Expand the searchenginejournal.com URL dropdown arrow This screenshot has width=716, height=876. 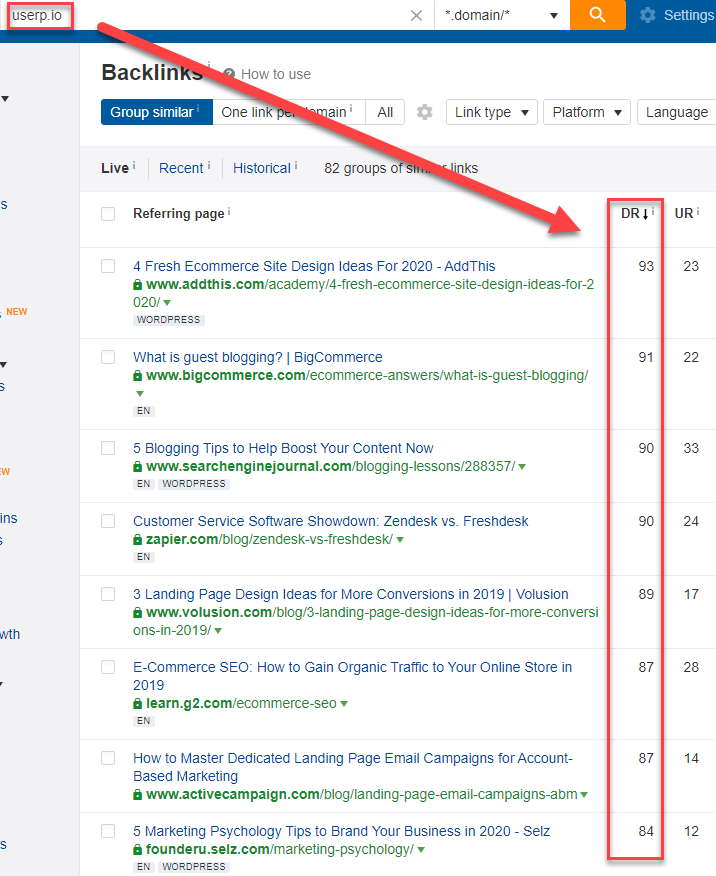[x=522, y=467]
